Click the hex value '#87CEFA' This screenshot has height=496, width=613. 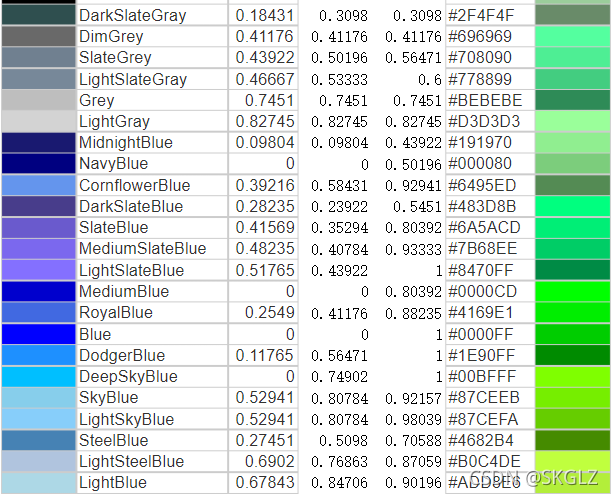click(x=483, y=419)
